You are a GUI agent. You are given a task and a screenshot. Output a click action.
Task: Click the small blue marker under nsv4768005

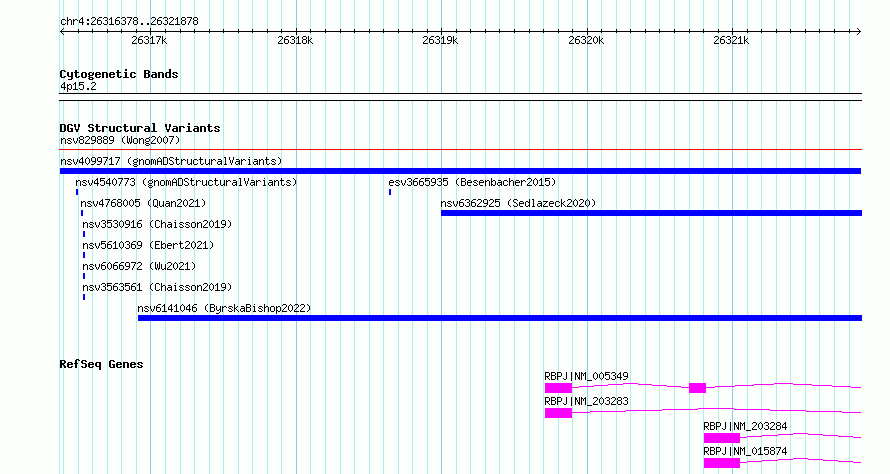click(82, 213)
